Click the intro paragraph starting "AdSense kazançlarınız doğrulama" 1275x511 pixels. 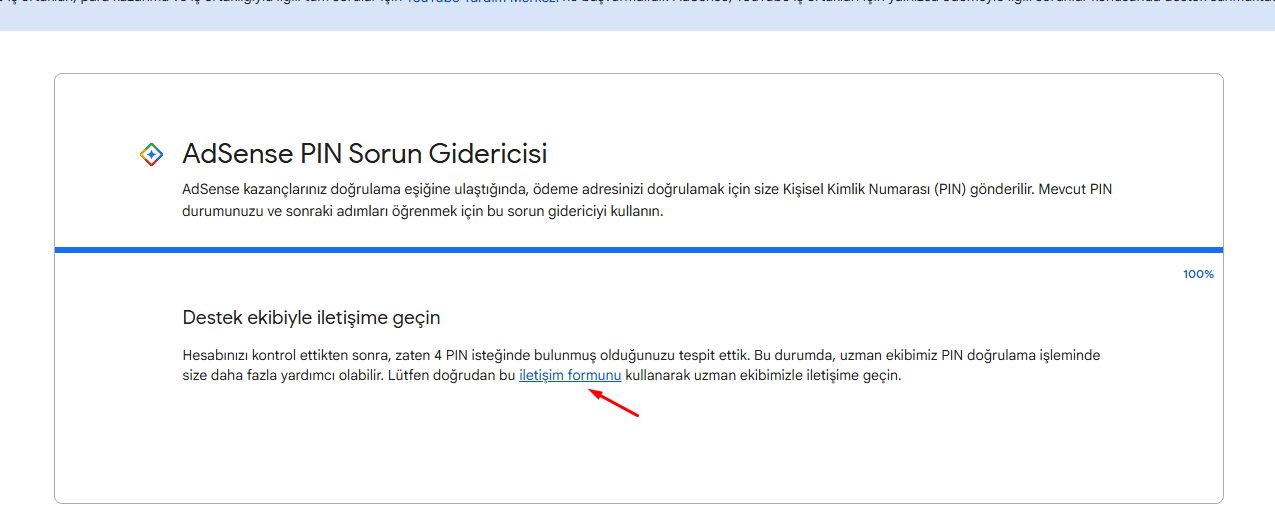pyautogui.click(x=647, y=200)
